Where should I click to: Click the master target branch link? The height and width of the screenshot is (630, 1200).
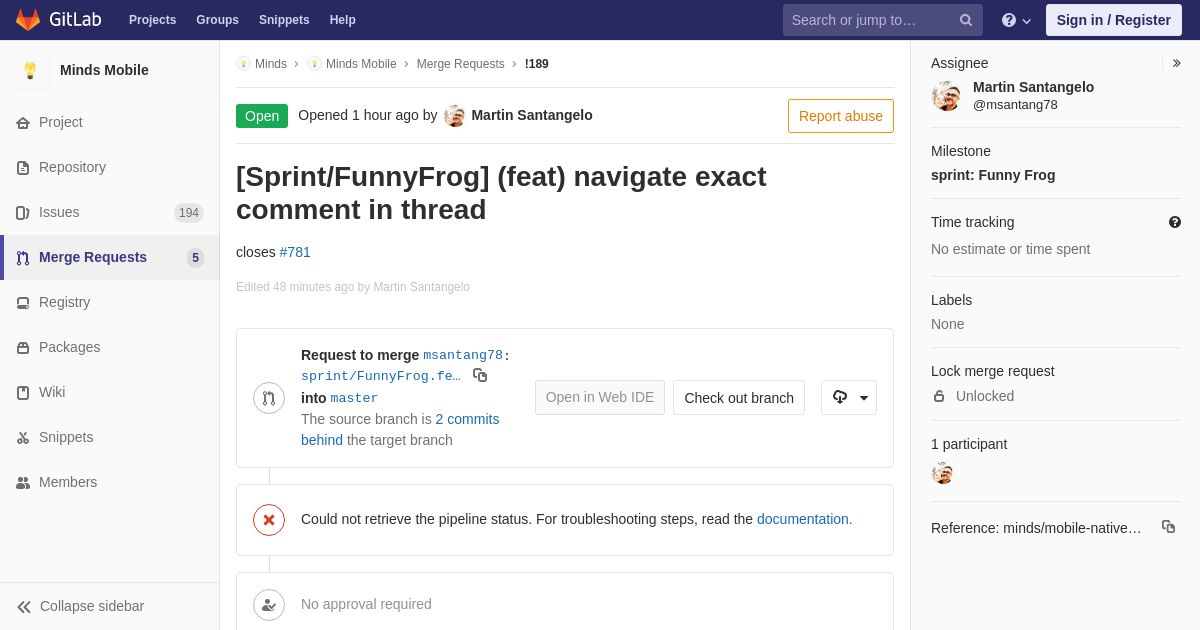[355, 398]
